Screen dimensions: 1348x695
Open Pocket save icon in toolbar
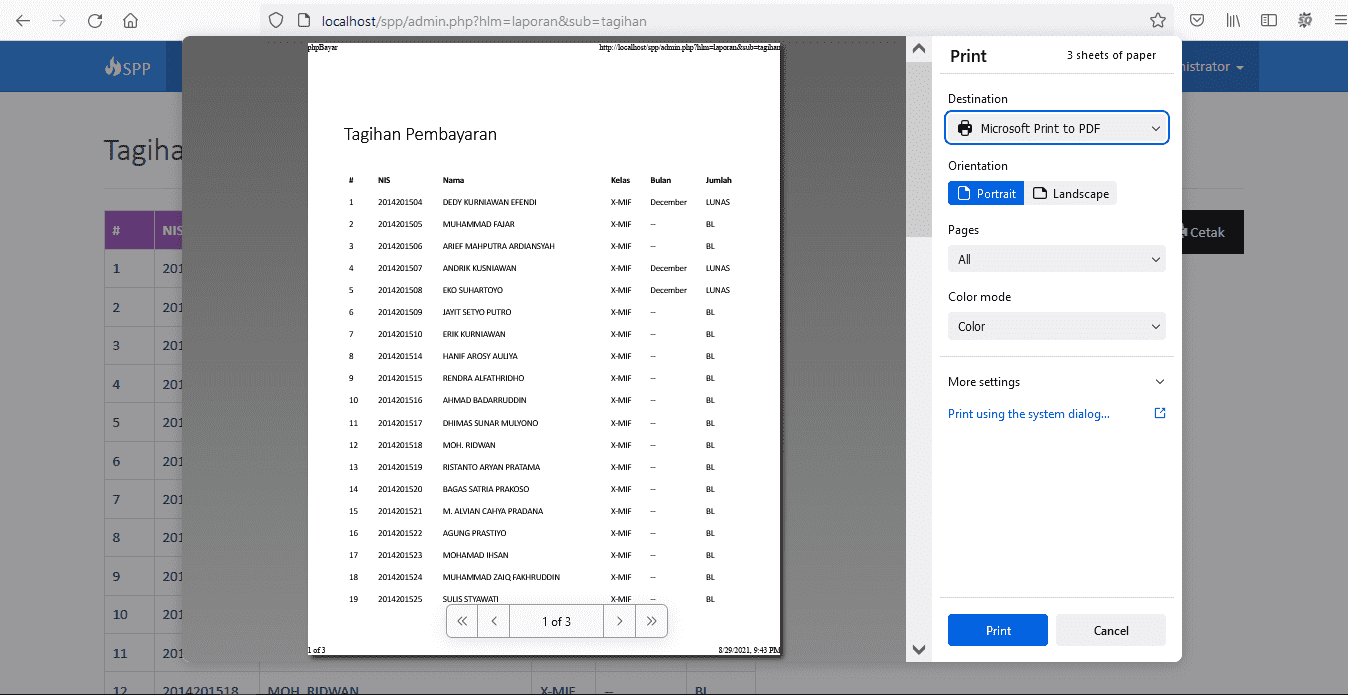tap(1196, 20)
